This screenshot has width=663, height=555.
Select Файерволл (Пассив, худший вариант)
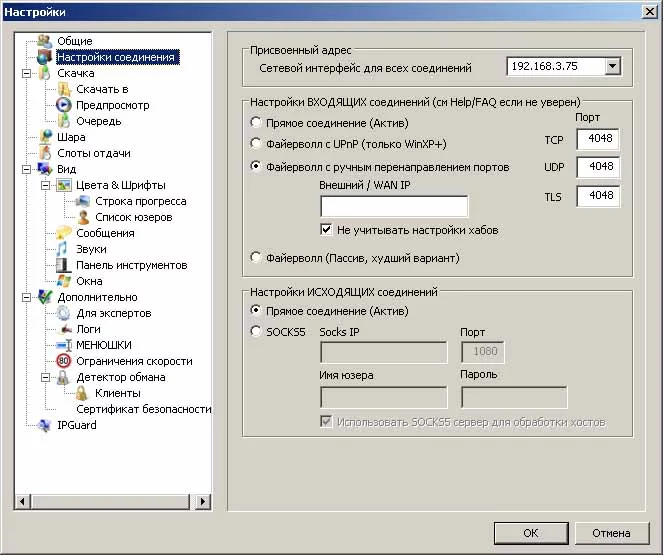click(255, 257)
